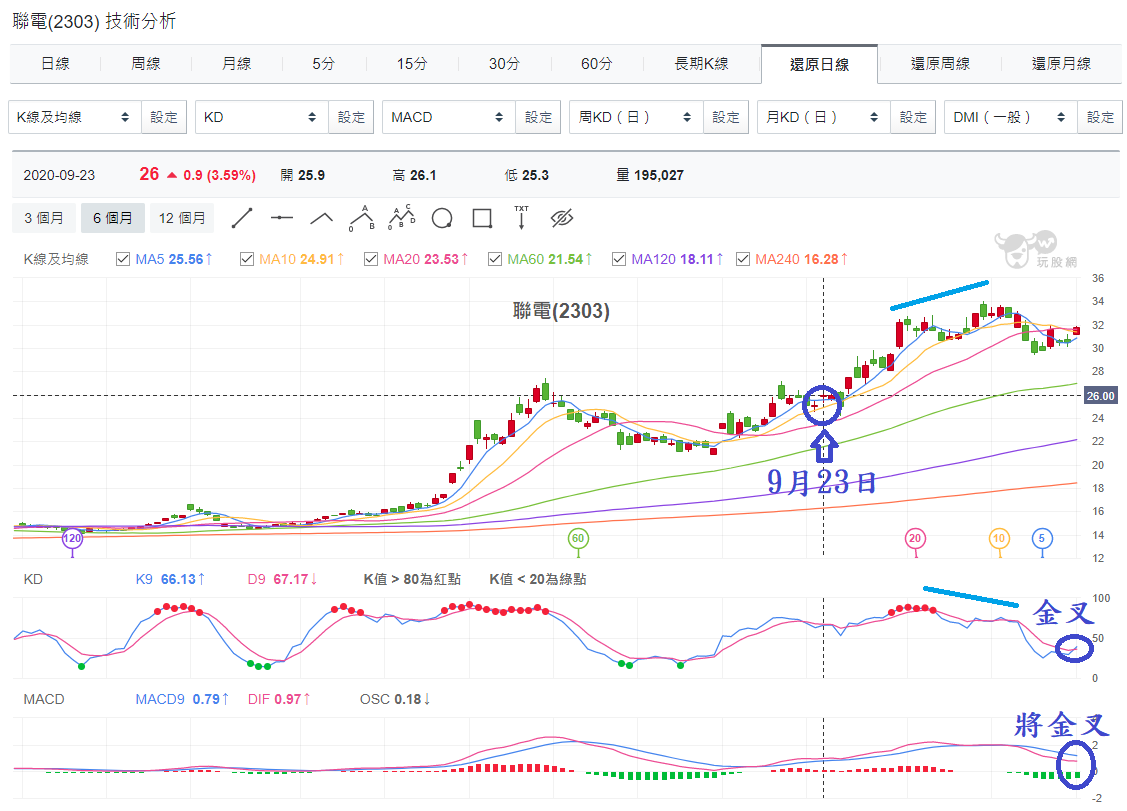Click the orange 10 moving average marker
Screen dimensions: 1127x811
pos(999,539)
